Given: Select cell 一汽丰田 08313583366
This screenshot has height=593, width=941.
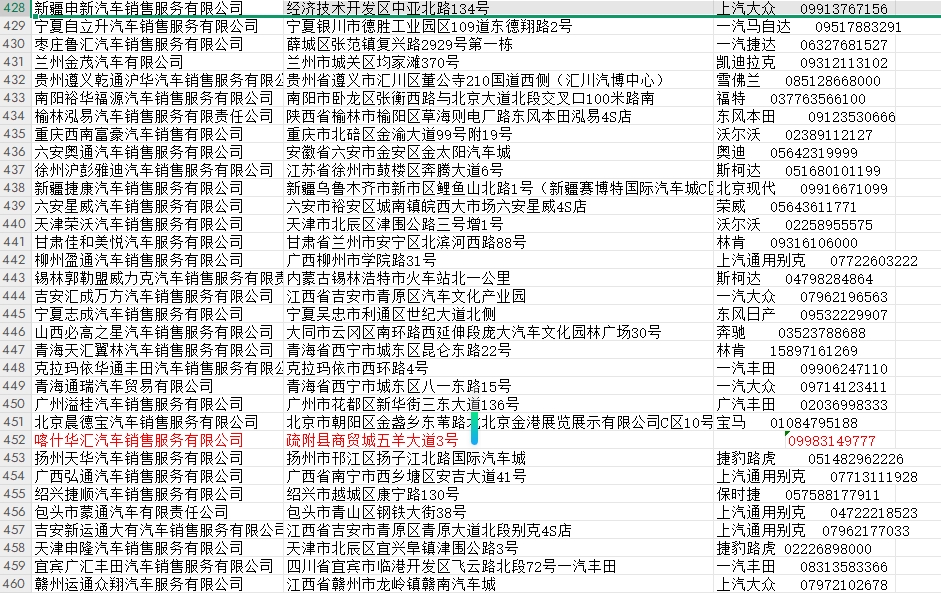Looking at the screenshot, I should tap(802, 567).
